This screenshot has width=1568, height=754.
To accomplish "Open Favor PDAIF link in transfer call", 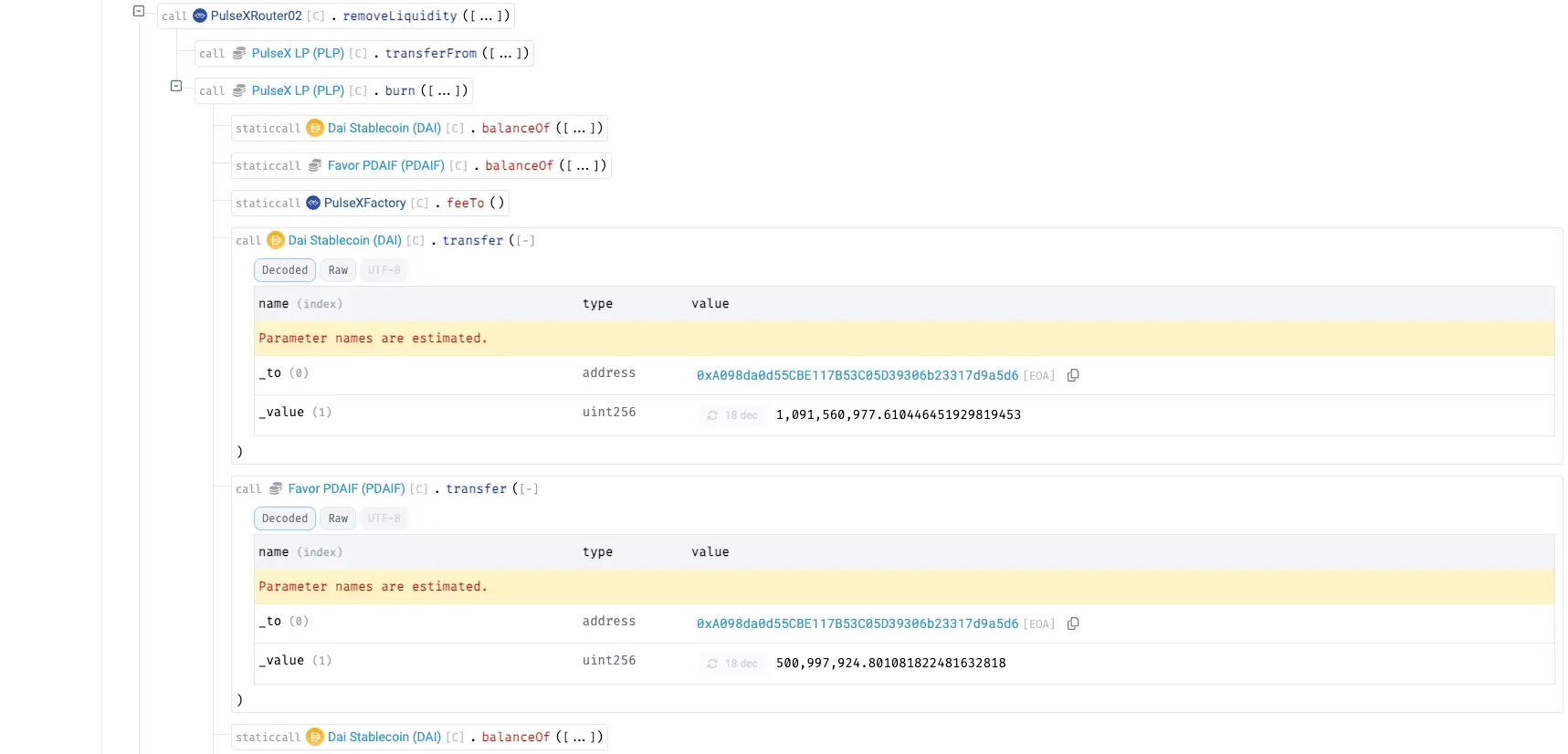I will point(347,488).
